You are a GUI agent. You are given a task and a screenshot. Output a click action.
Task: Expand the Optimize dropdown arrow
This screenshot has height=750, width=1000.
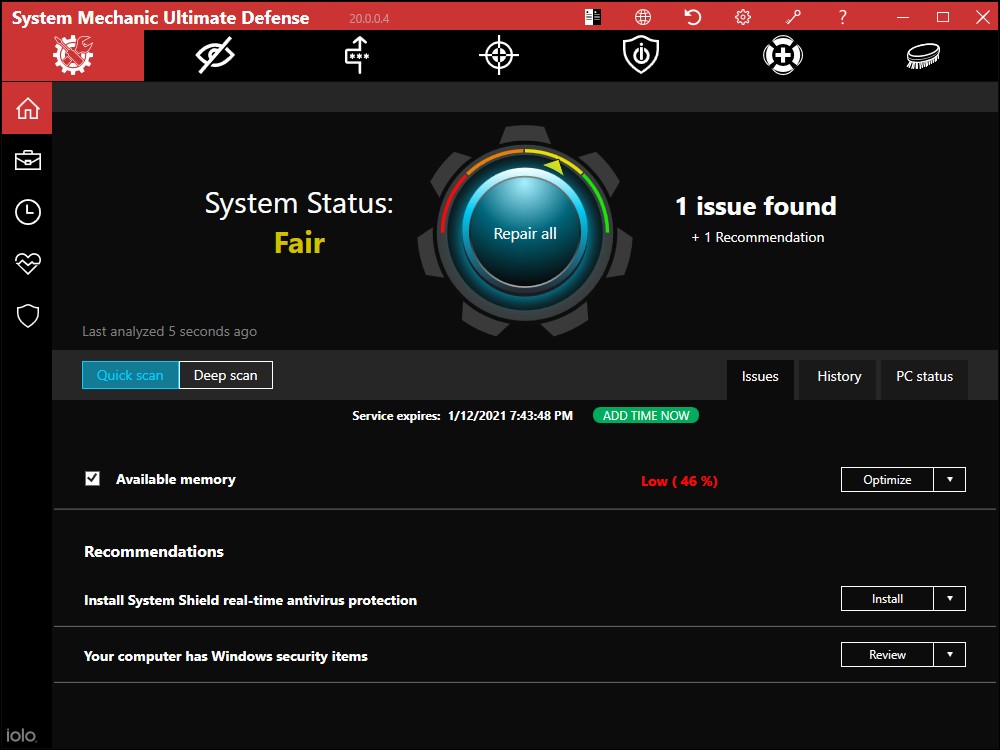point(950,480)
